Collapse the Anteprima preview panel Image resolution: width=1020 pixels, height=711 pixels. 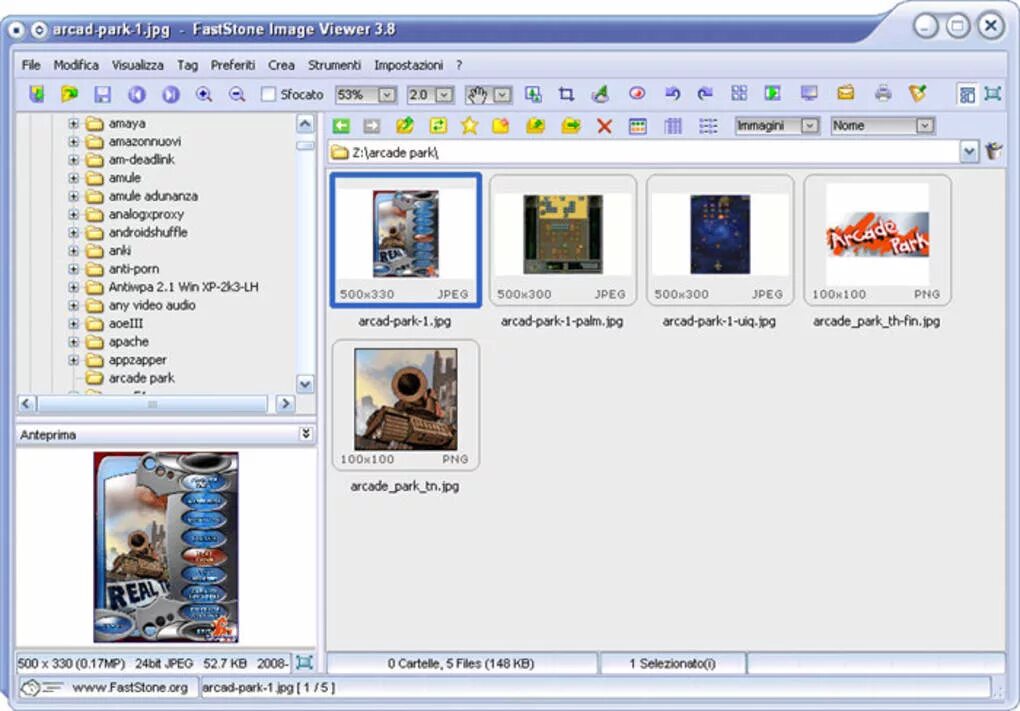coord(306,434)
